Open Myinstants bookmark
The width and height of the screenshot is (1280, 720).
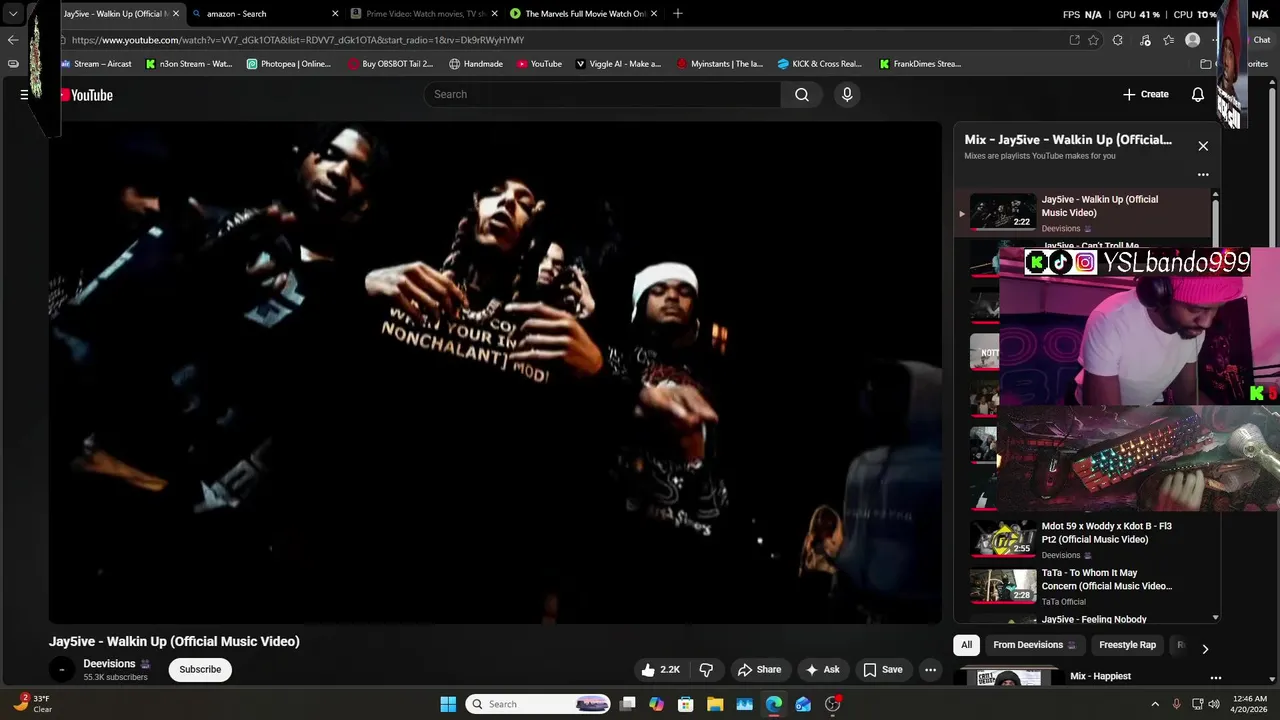(x=719, y=64)
